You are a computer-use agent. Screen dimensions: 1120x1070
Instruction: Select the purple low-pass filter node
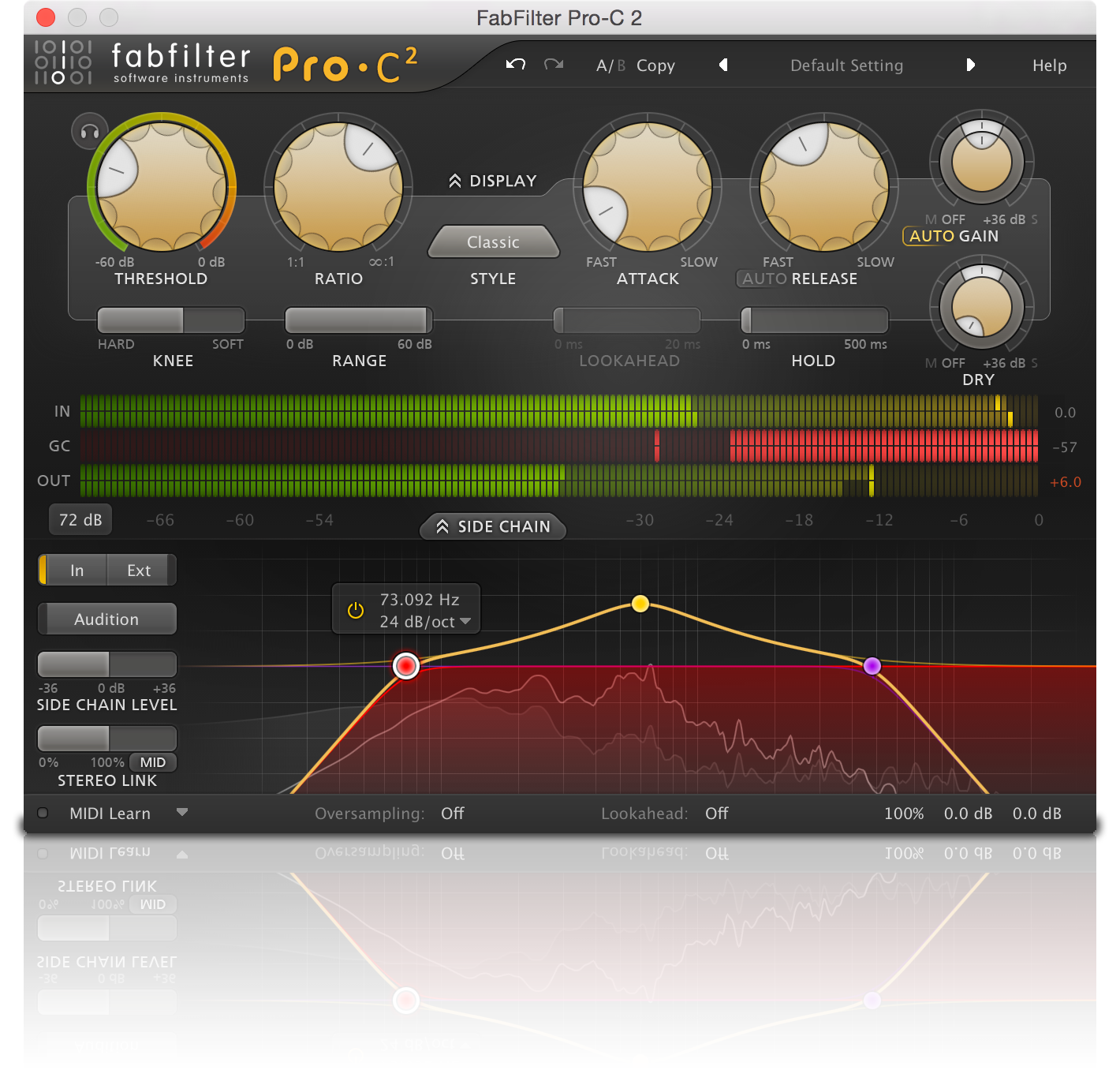pyautogui.click(x=872, y=666)
